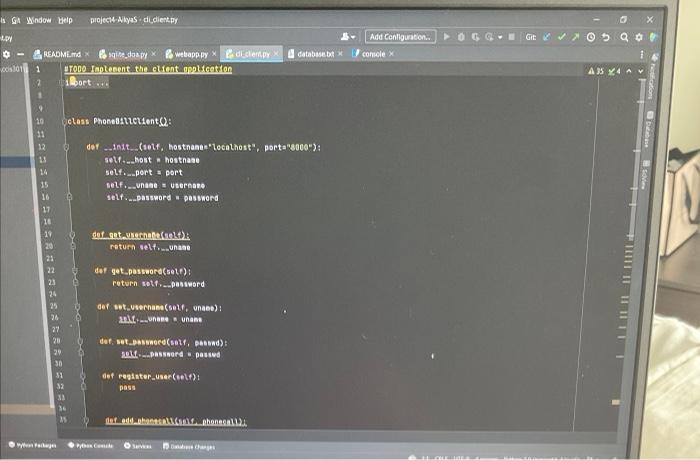Screen dimensions: 700x460
Task: Open Python Console tool window
Action: point(91,445)
